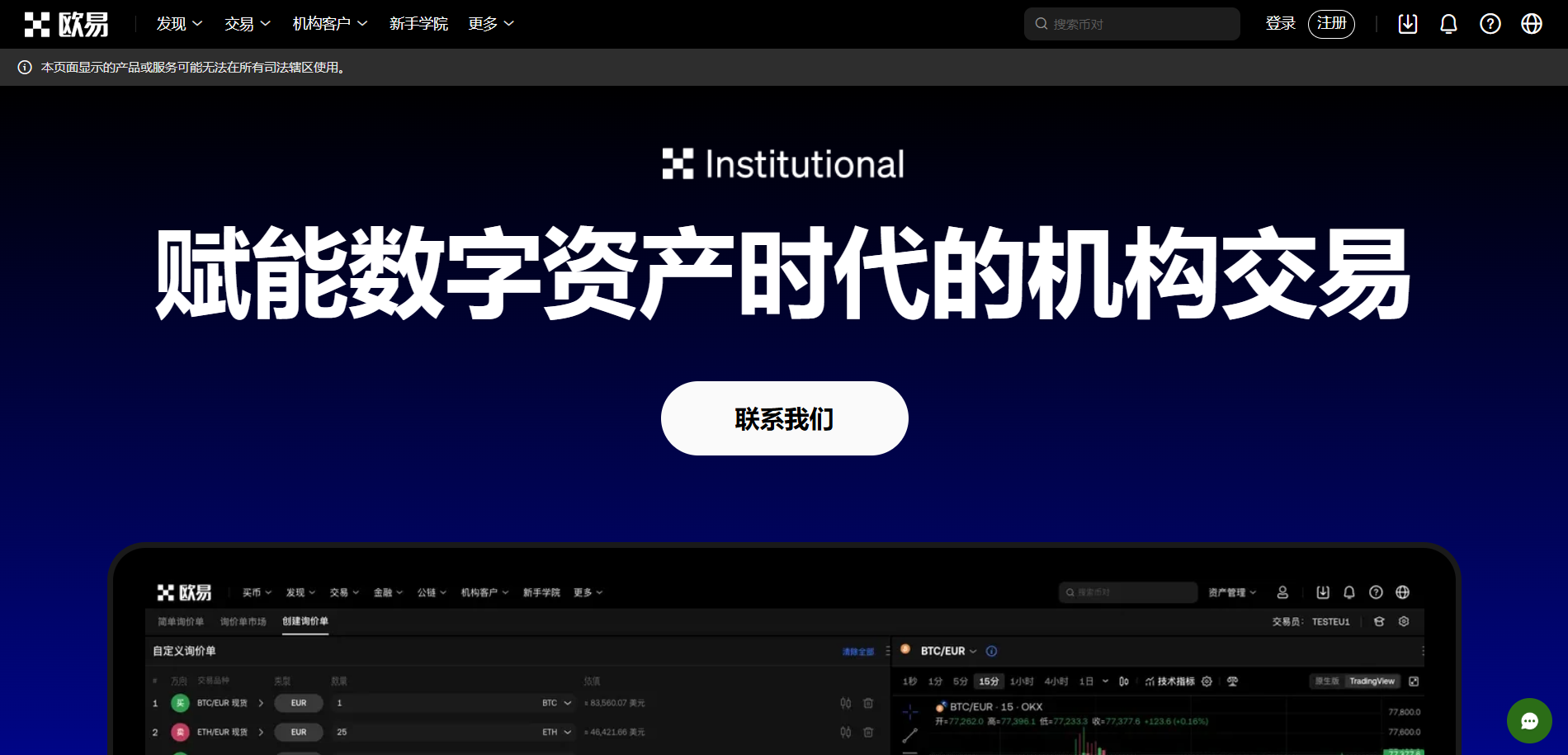
Task: Click the OKX 欧易 logo in the site header
Action: coord(66,25)
